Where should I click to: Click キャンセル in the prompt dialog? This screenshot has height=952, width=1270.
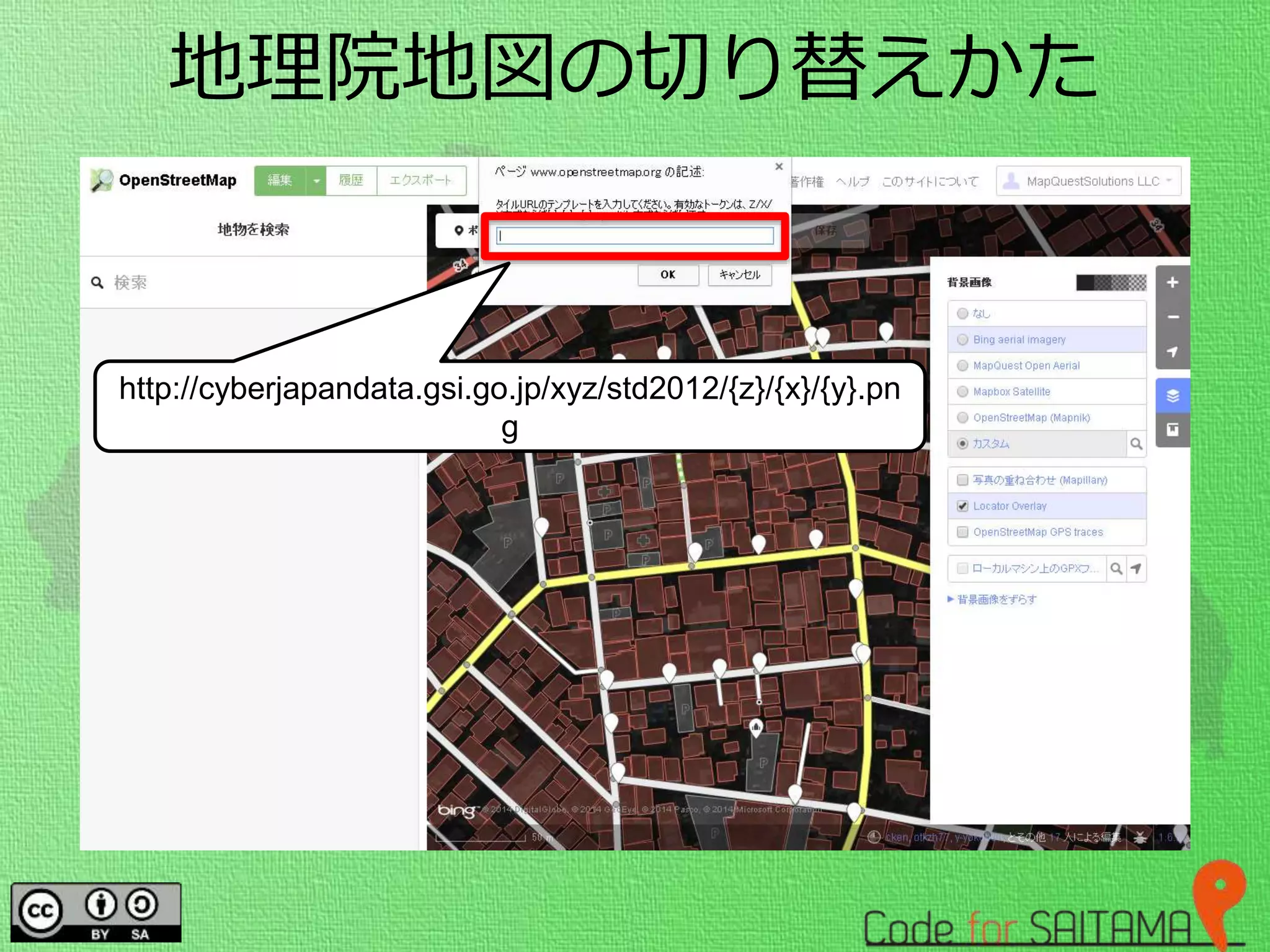tap(740, 275)
